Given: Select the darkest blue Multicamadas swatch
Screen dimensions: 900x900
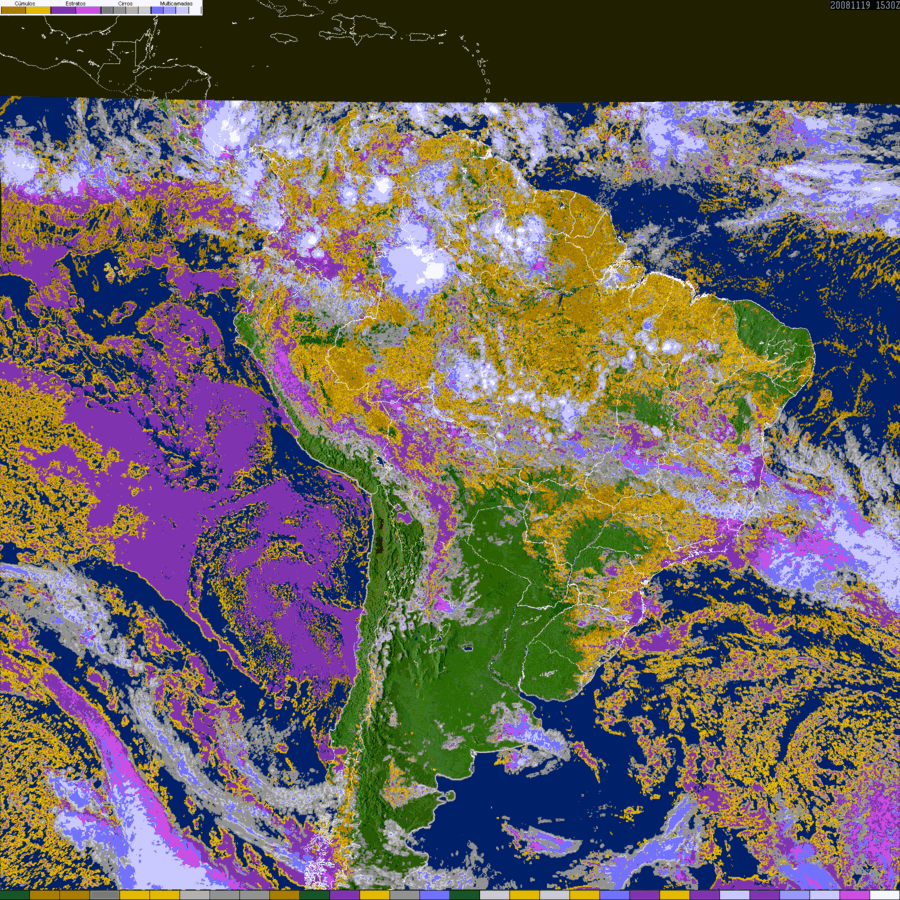Looking at the screenshot, I should coord(157,10).
